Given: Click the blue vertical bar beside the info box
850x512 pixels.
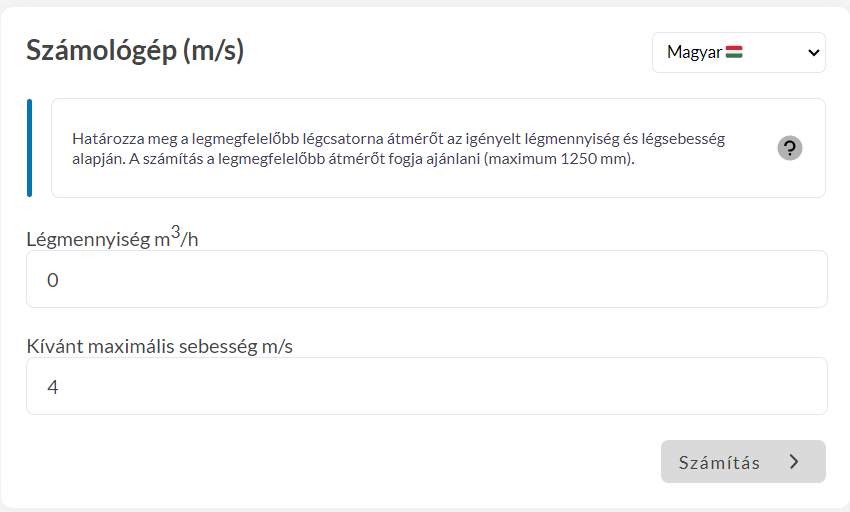Looking at the screenshot, I should coord(30,147).
